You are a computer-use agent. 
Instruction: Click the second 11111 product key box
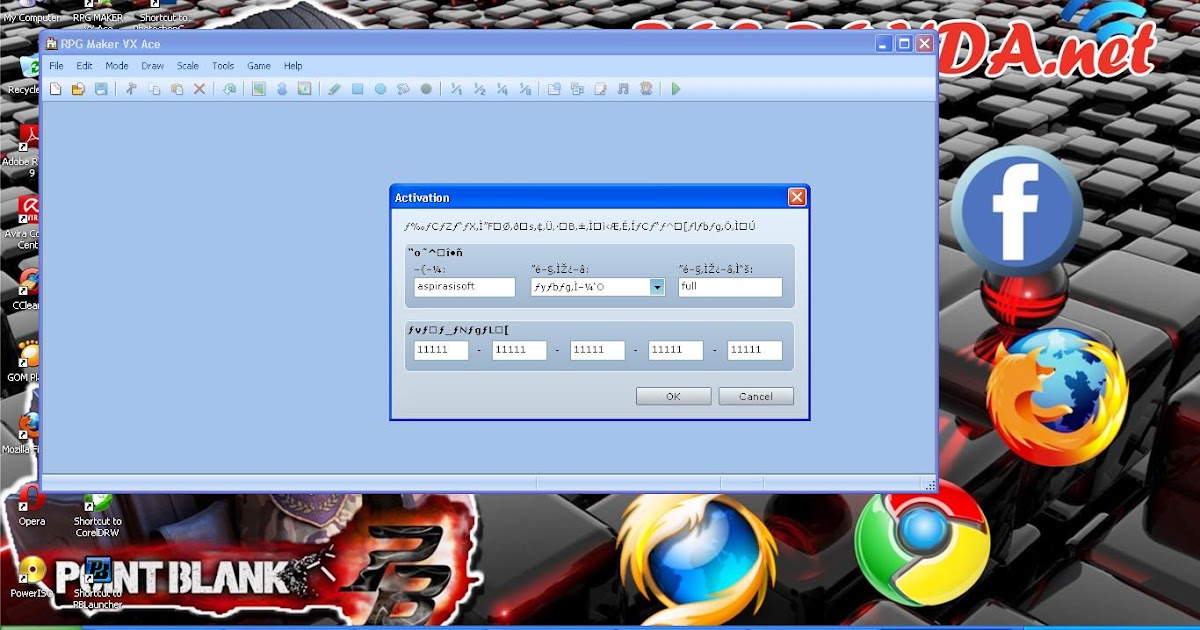519,350
